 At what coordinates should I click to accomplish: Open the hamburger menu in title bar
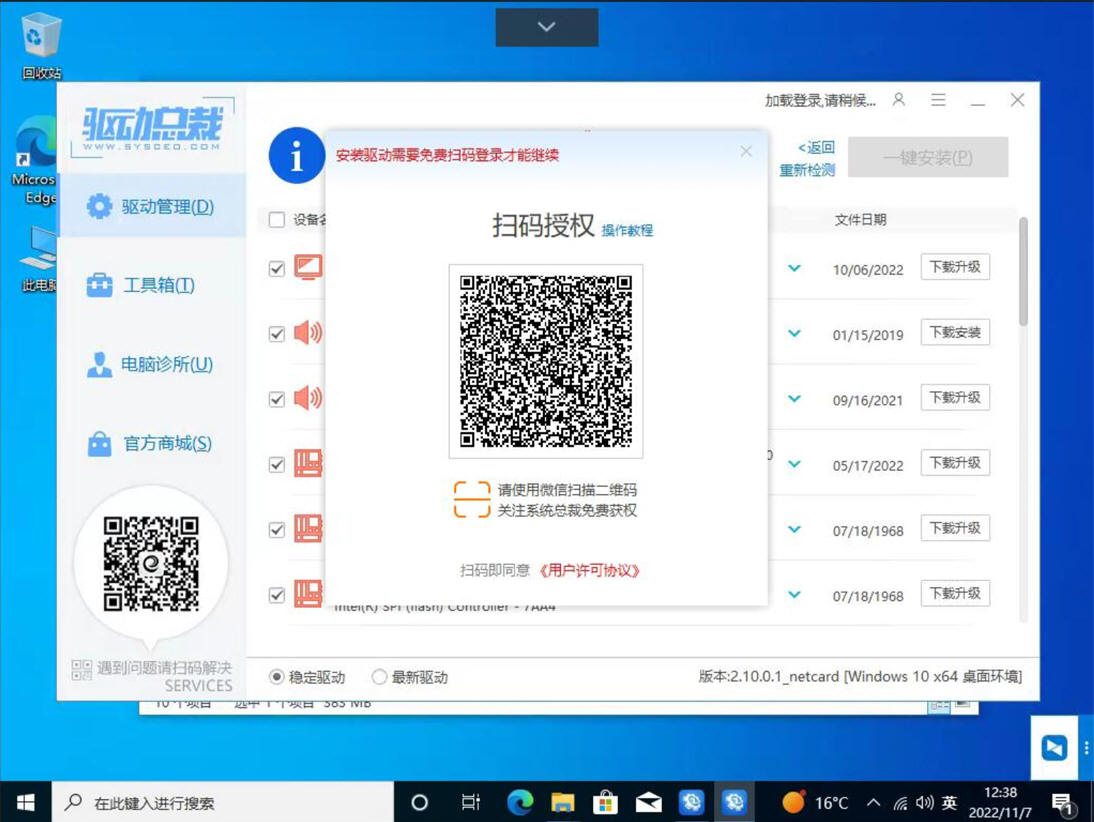(938, 100)
